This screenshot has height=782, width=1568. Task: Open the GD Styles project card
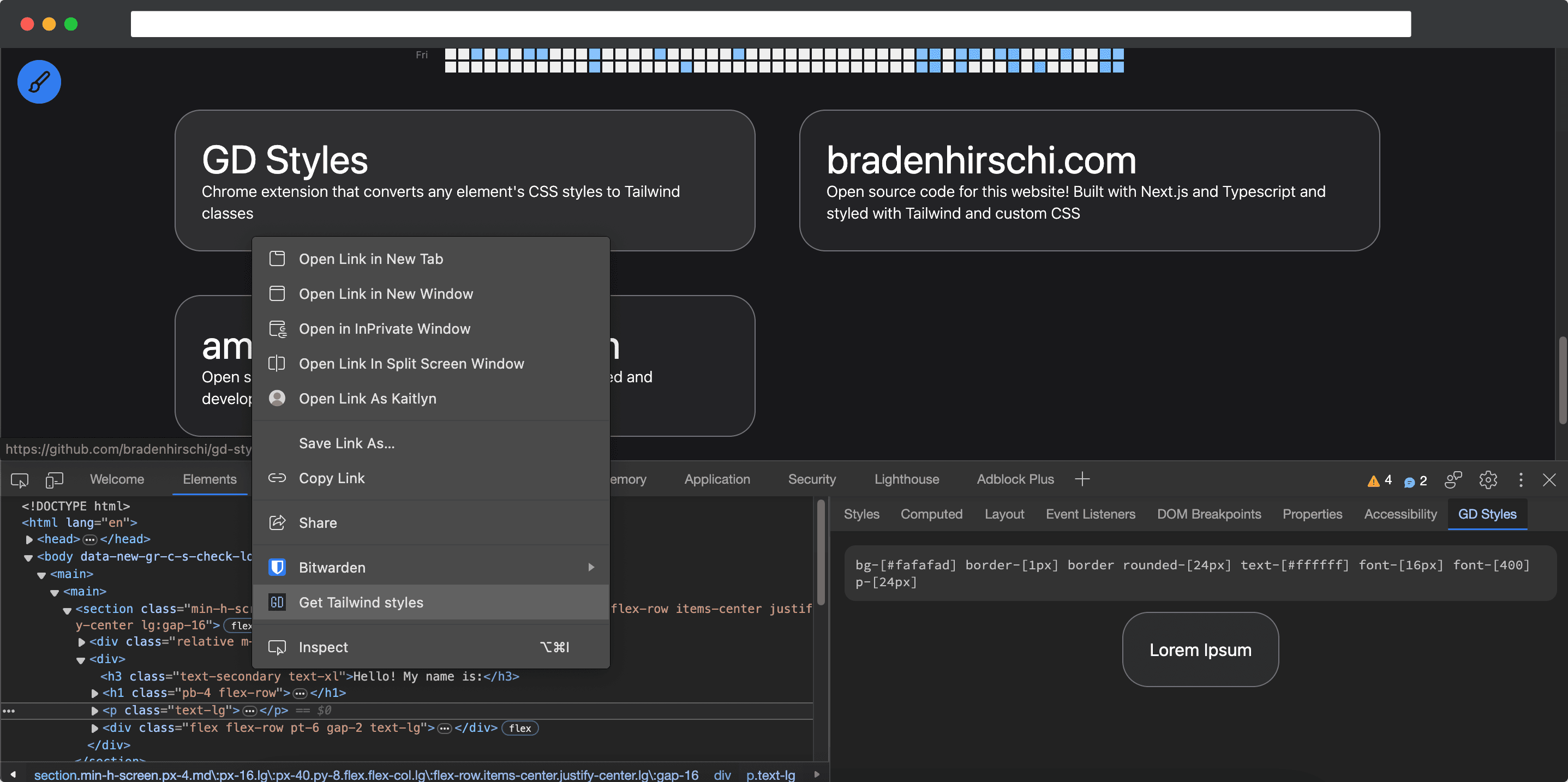click(x=465, y=180)
